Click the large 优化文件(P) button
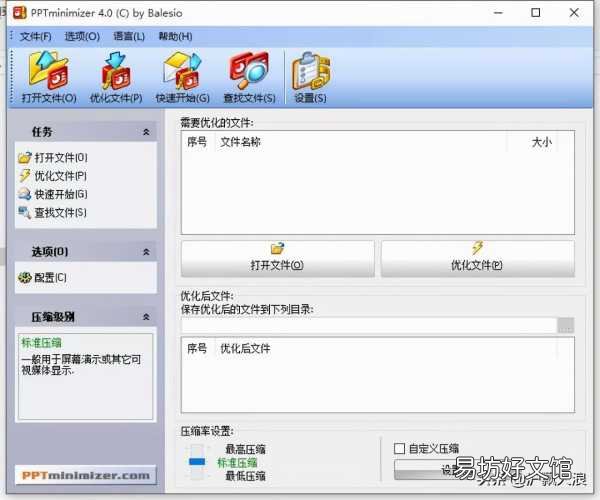600x500 pixels. [x=478, y=258]
